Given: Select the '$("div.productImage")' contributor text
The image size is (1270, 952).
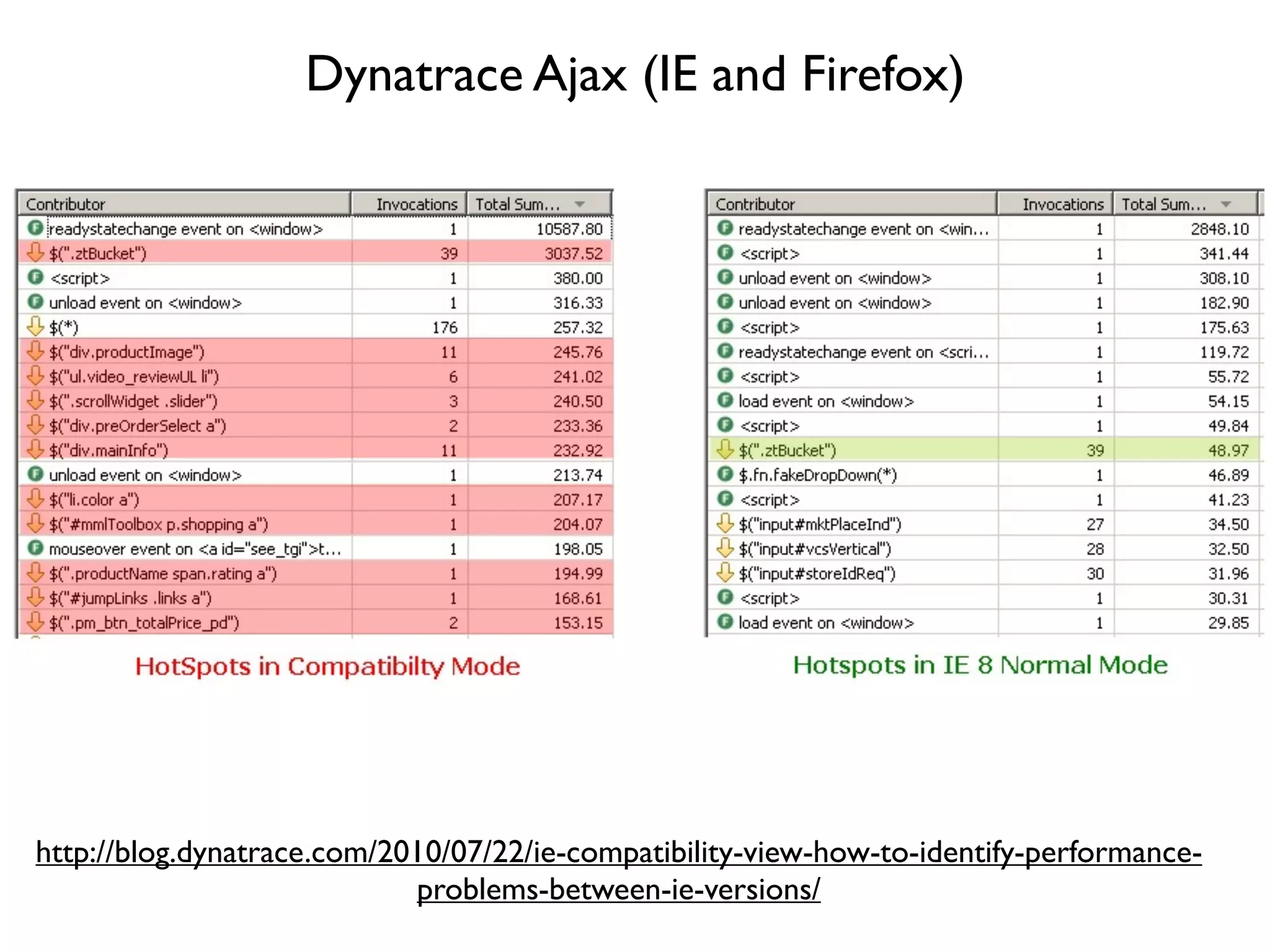Looking at the screenshot, I should [127, 352].
